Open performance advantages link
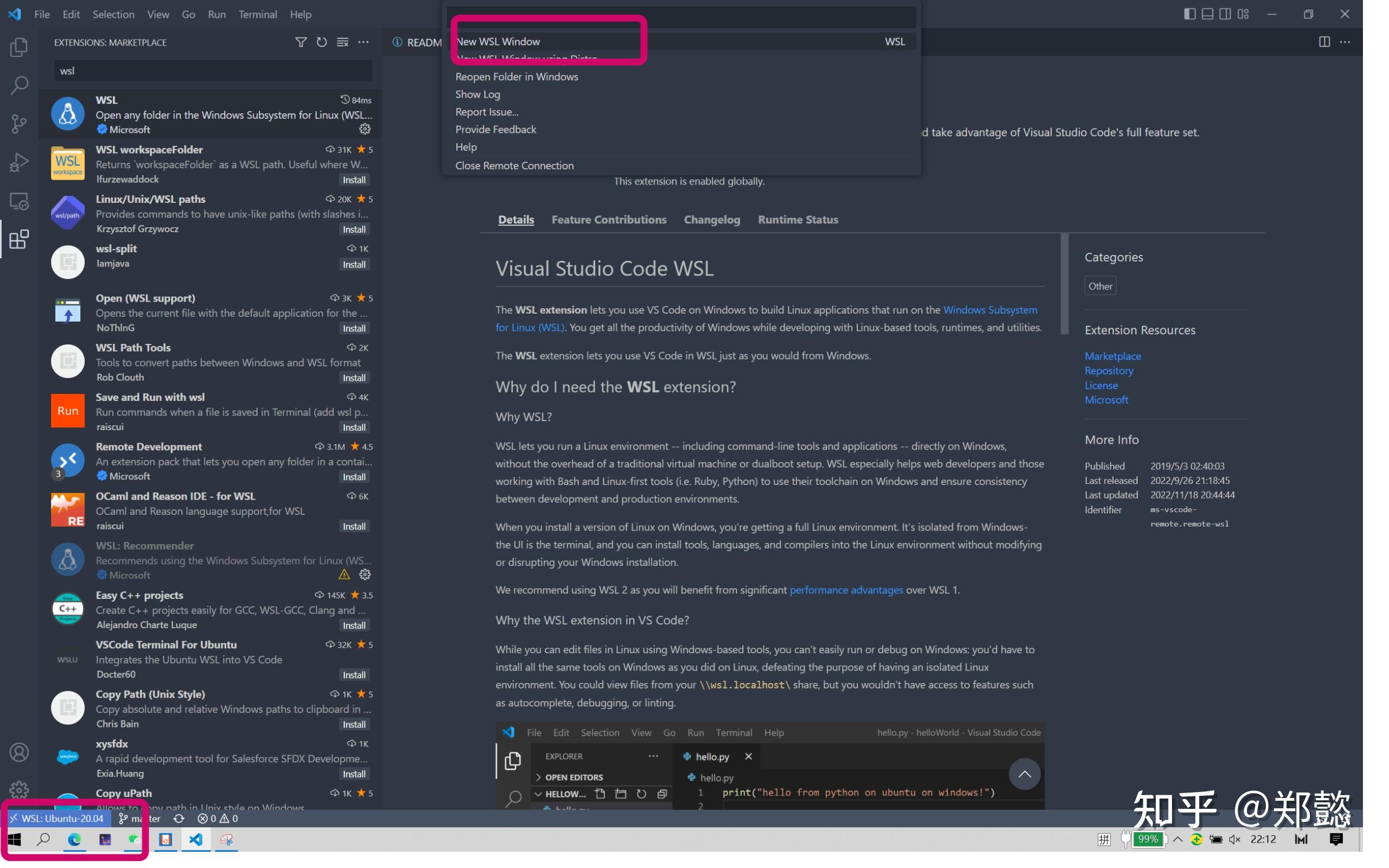Screen dimensions: 1389x868 (846, 590)
